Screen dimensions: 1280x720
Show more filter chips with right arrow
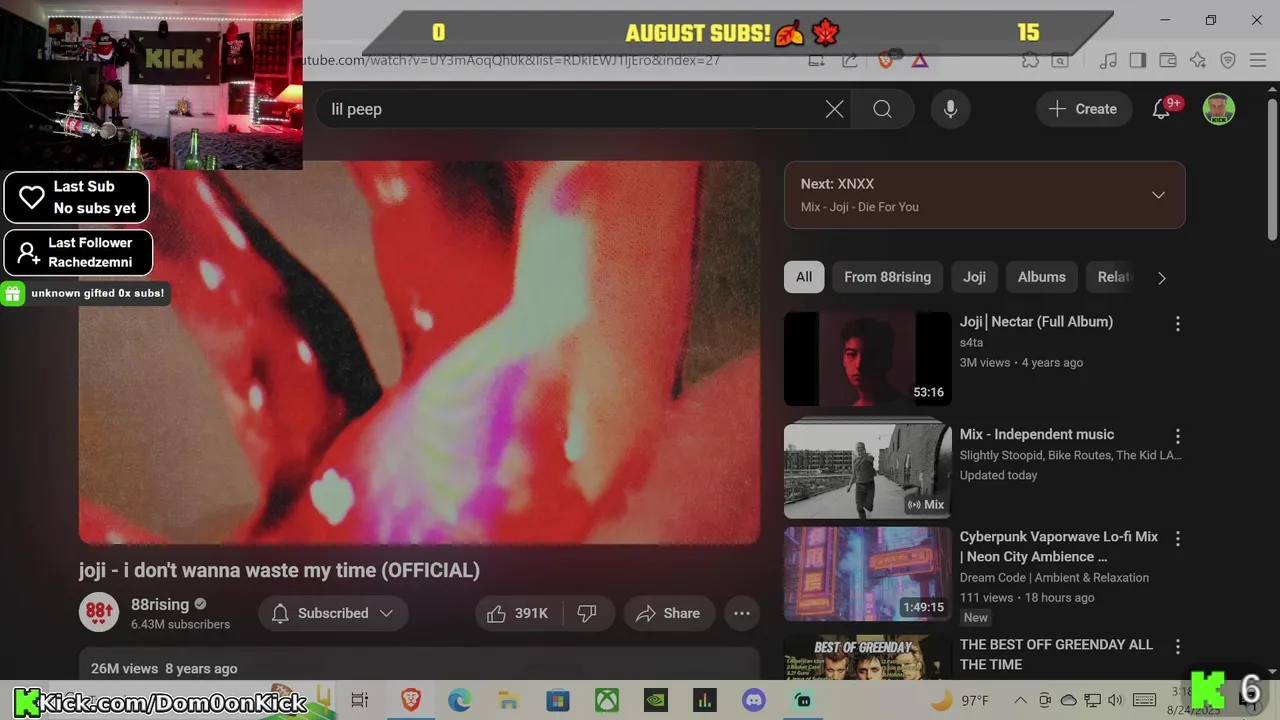[1161, 278]
